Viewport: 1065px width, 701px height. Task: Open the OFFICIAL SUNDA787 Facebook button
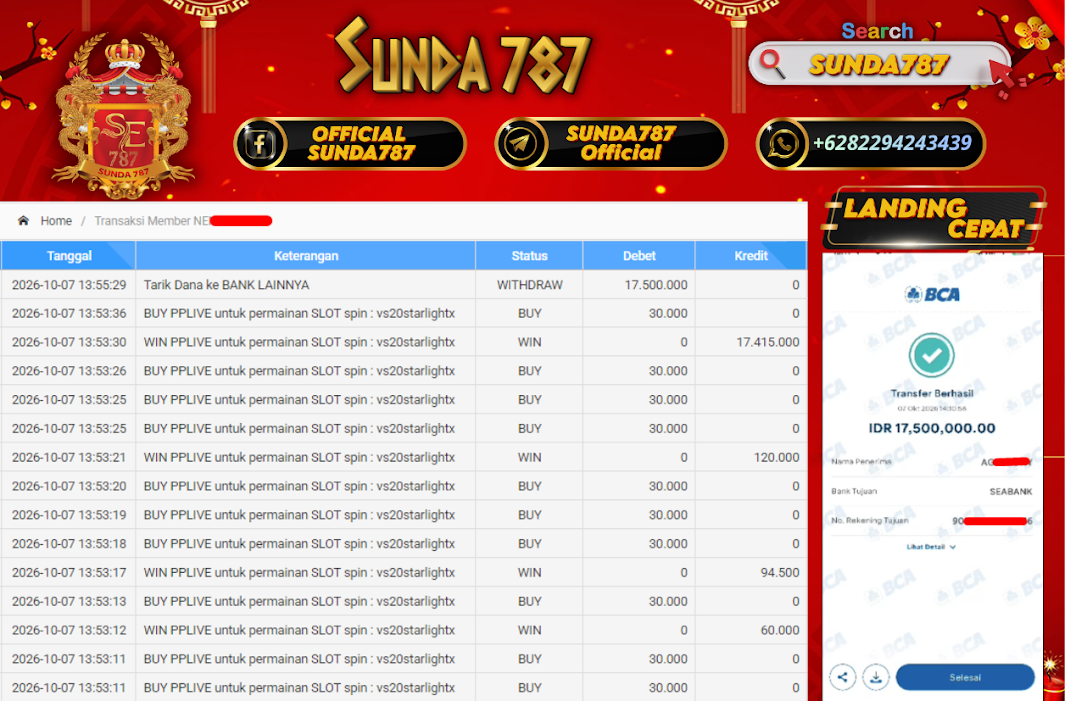(350, 144)
